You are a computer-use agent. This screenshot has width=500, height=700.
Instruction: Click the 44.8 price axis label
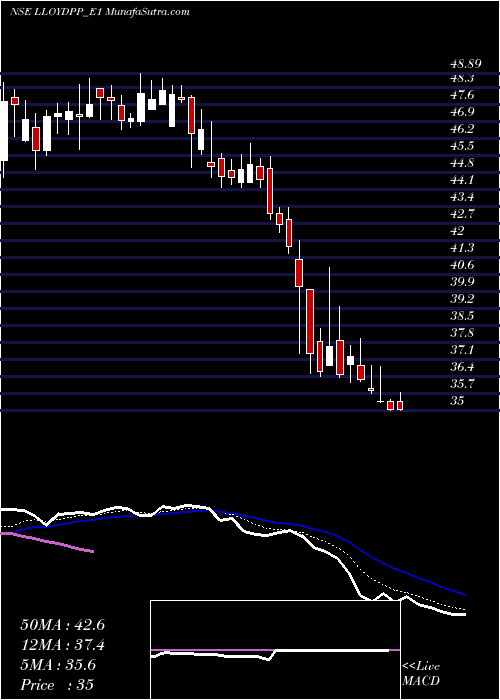click(462, 163)
